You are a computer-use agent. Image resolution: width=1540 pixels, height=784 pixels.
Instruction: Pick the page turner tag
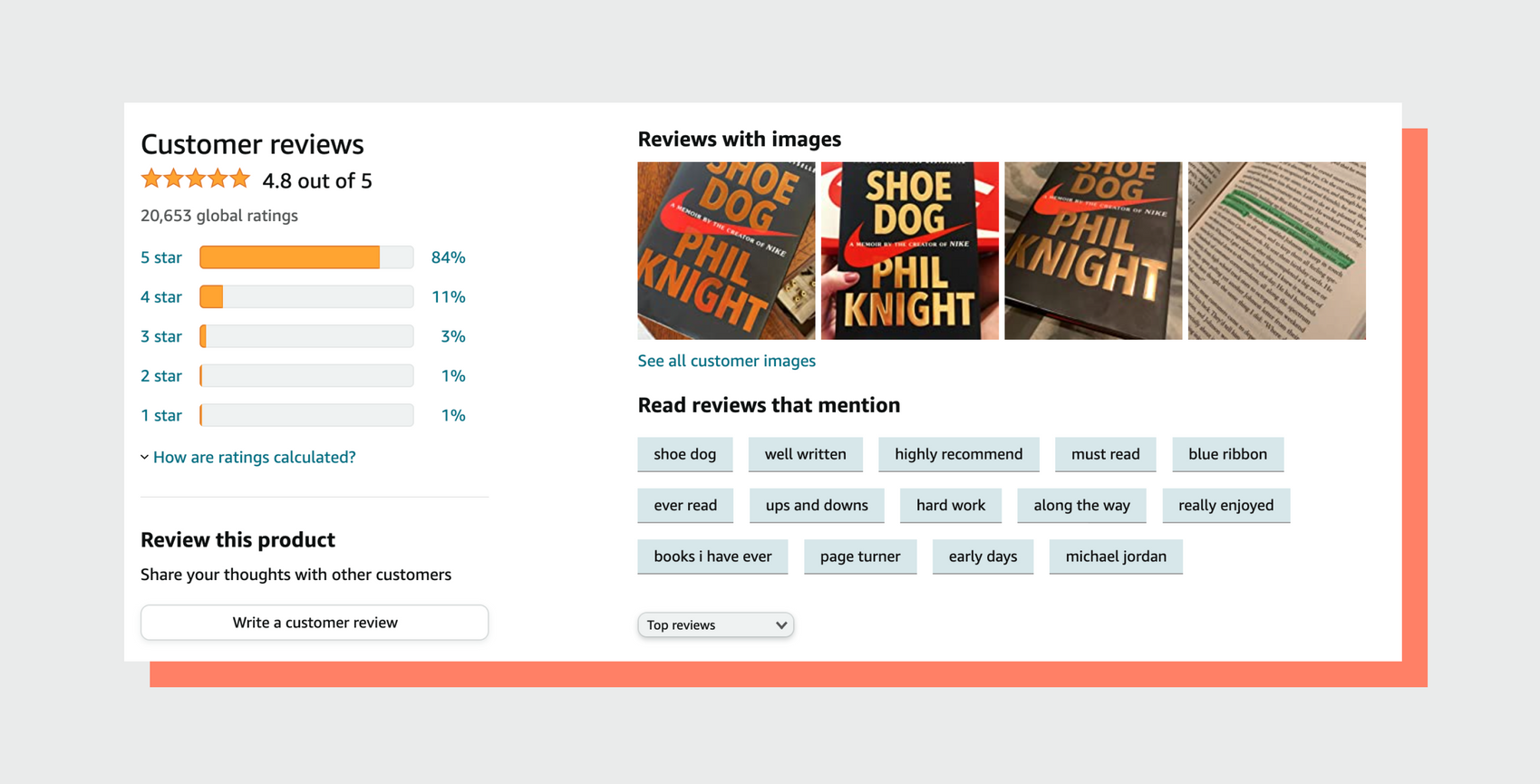point(860,557)
